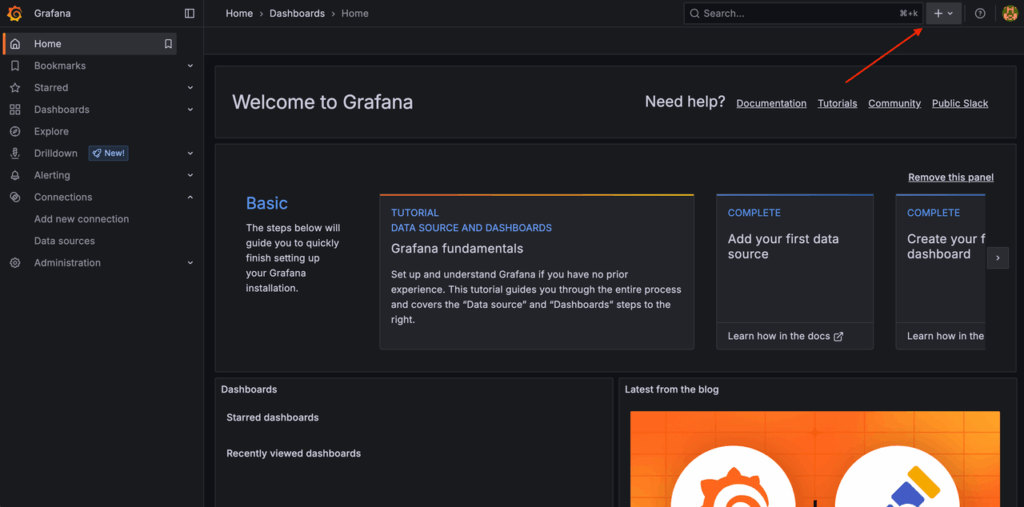The height and width of the screenshot is (507, 1024).
Task: Open the plus New dropdown
Action: tap(944, 13)
